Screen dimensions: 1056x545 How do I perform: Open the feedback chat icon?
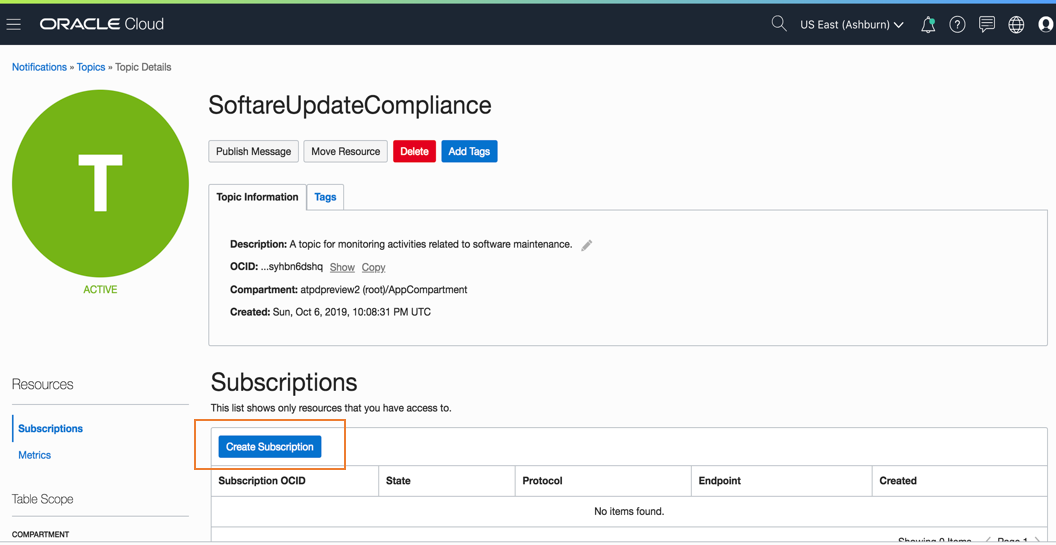click(987, 25)
